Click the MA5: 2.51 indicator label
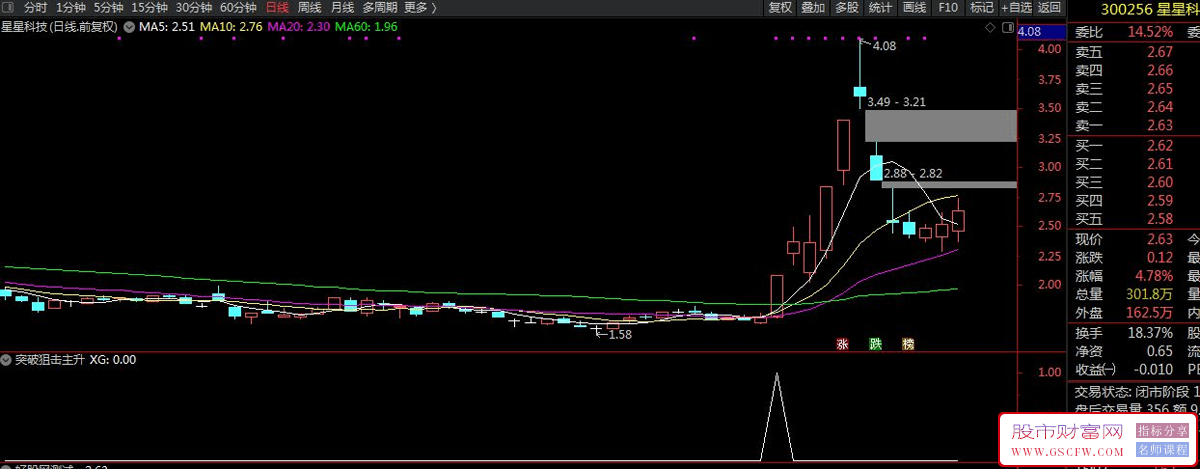Screen dimensions: 1200x469 click(167, 27)
